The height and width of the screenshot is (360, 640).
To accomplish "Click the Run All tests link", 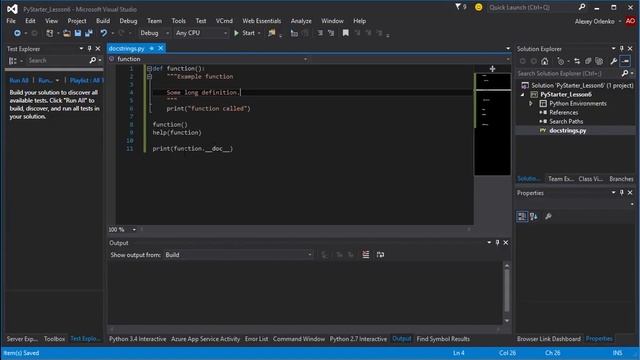I will tap(19, 80).
